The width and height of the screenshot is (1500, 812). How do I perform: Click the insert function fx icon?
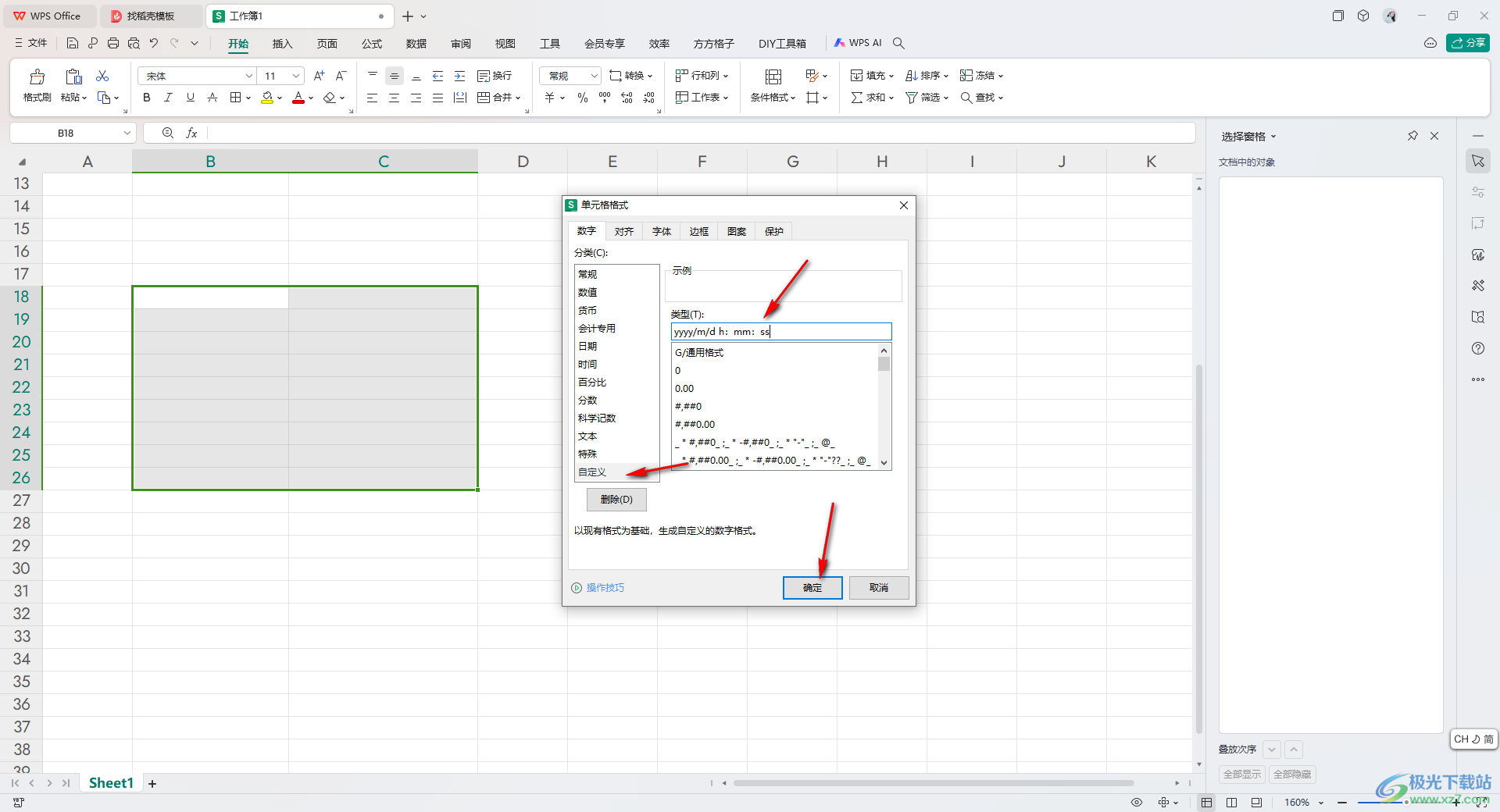191,134
